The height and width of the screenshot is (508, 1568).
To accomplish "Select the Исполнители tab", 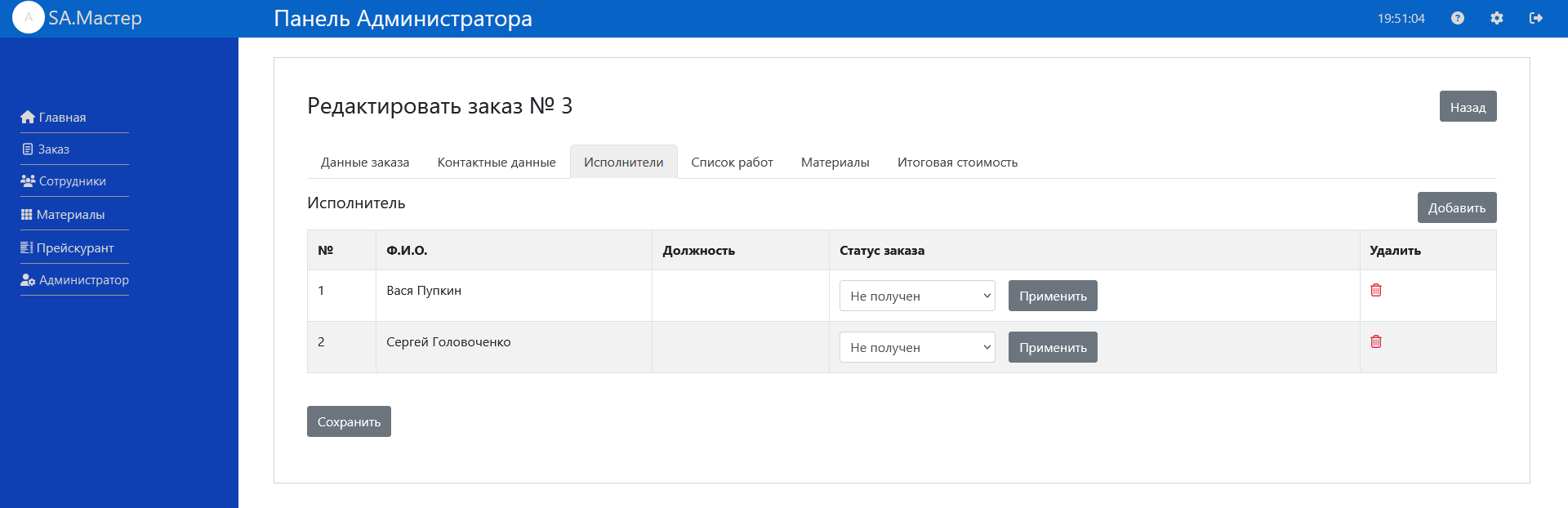I will (x=624, y=162).
